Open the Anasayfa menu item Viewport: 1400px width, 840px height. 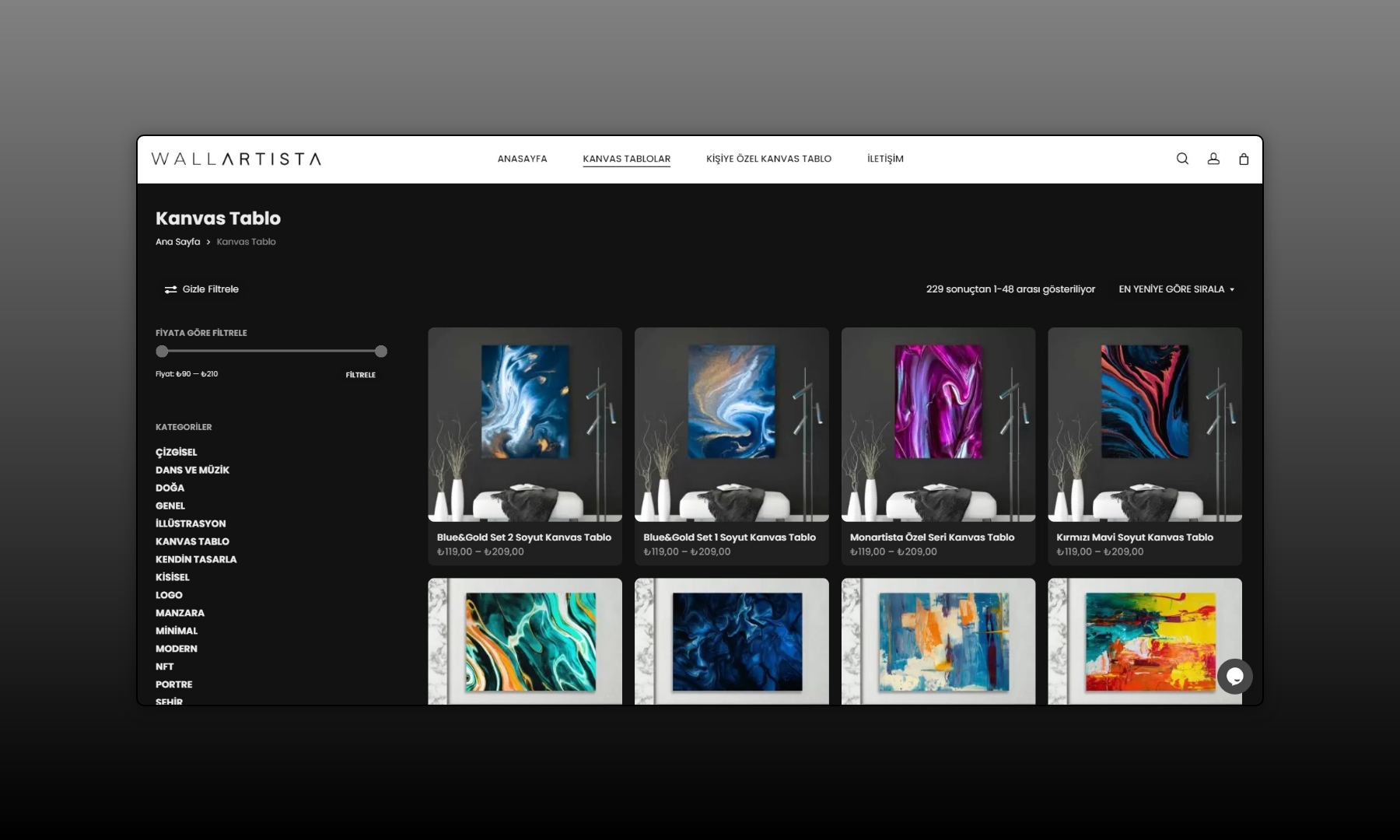522,159
